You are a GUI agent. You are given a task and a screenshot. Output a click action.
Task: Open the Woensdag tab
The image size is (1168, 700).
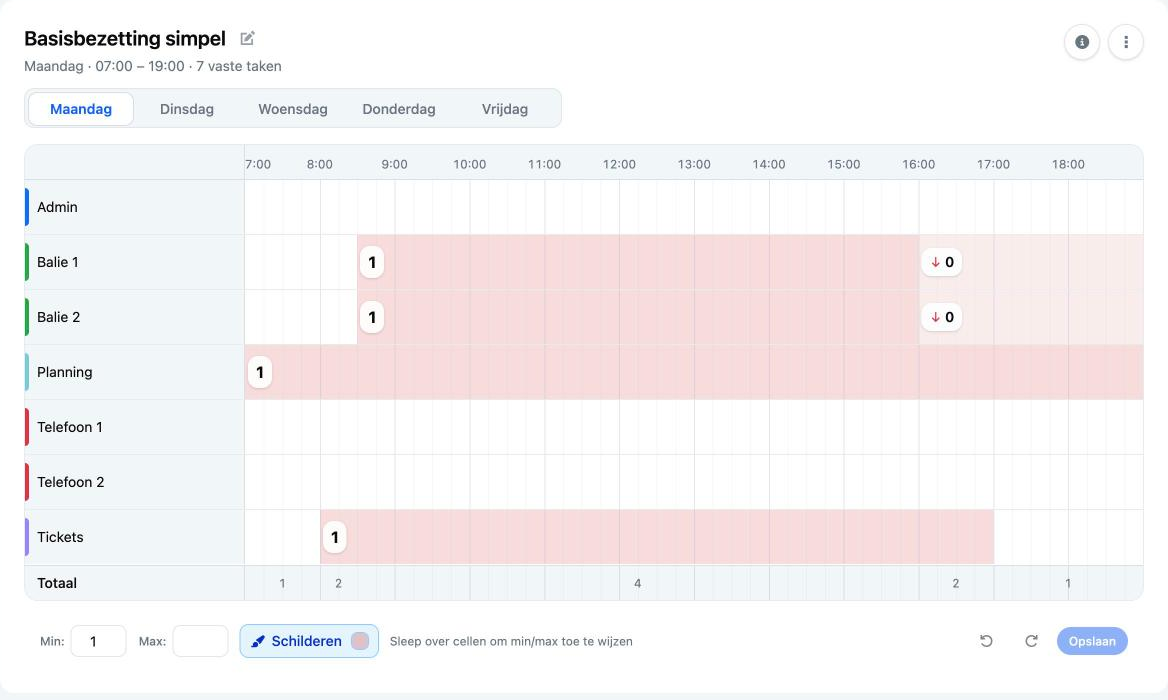coord(293,109)
